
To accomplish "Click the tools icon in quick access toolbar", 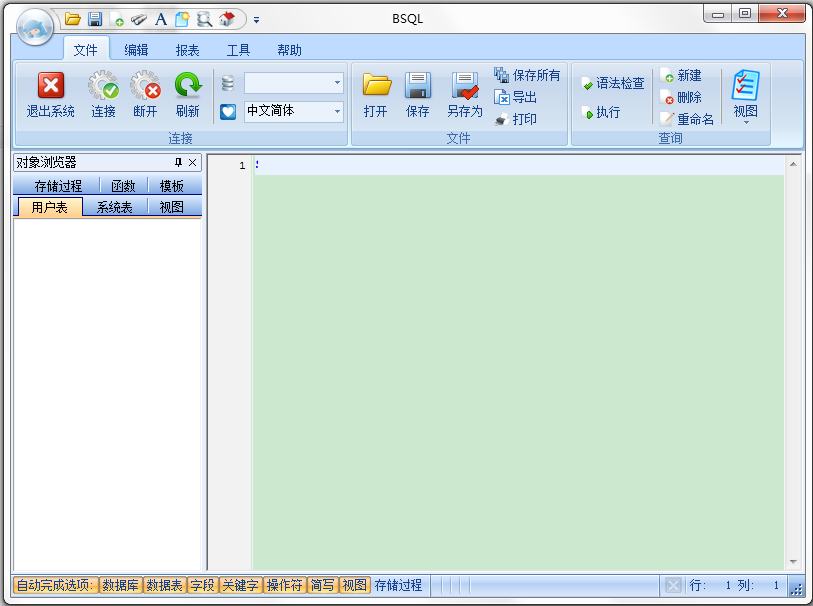I will [138, 20].
